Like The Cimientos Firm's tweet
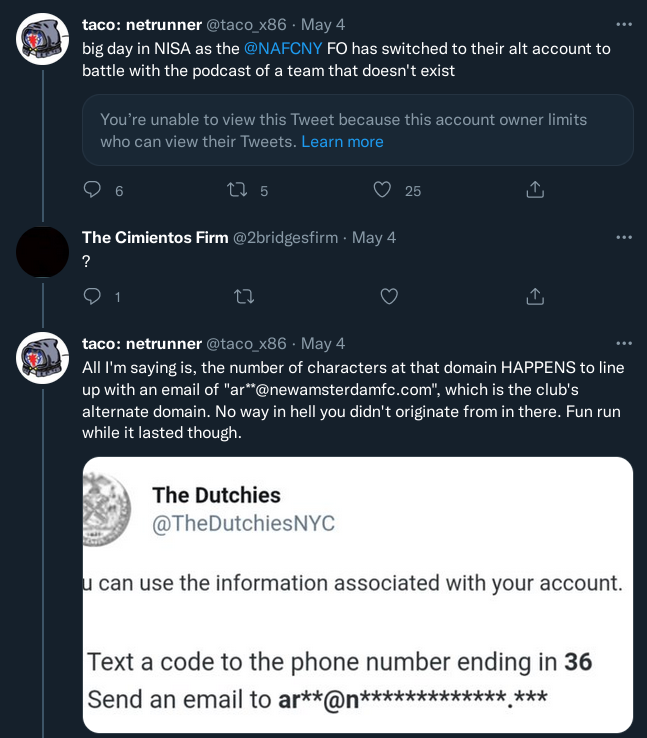The width and height of the screenshot is (647, 738). pos(389,296)
